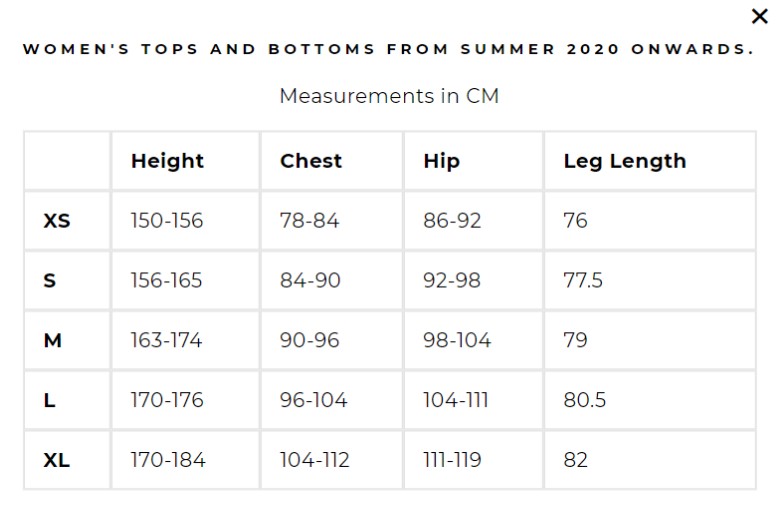776x506 pixels.
Task: Click the L leg length value 80.5
Action: tap(584, 400)
